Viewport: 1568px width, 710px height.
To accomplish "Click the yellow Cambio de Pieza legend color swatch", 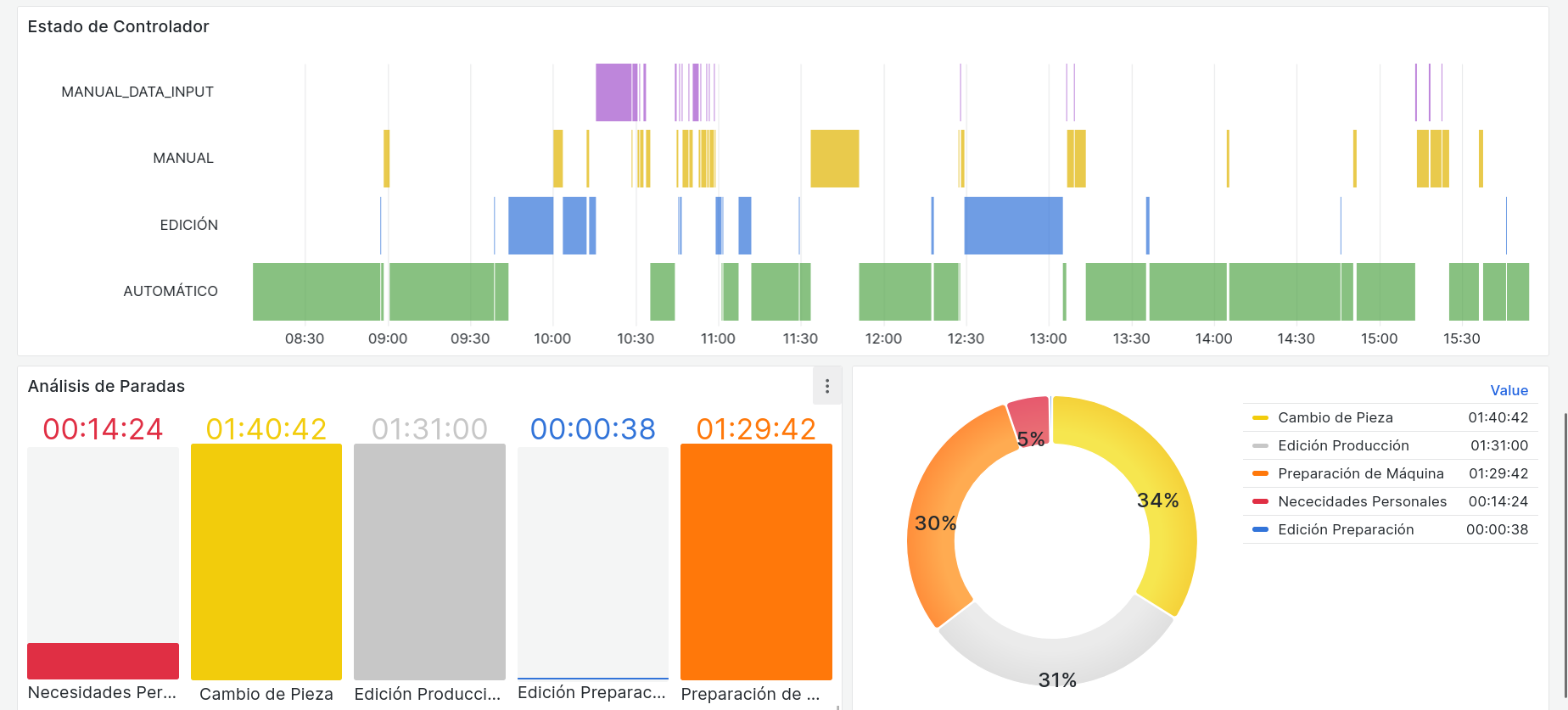I will [x=1260, y=417].
